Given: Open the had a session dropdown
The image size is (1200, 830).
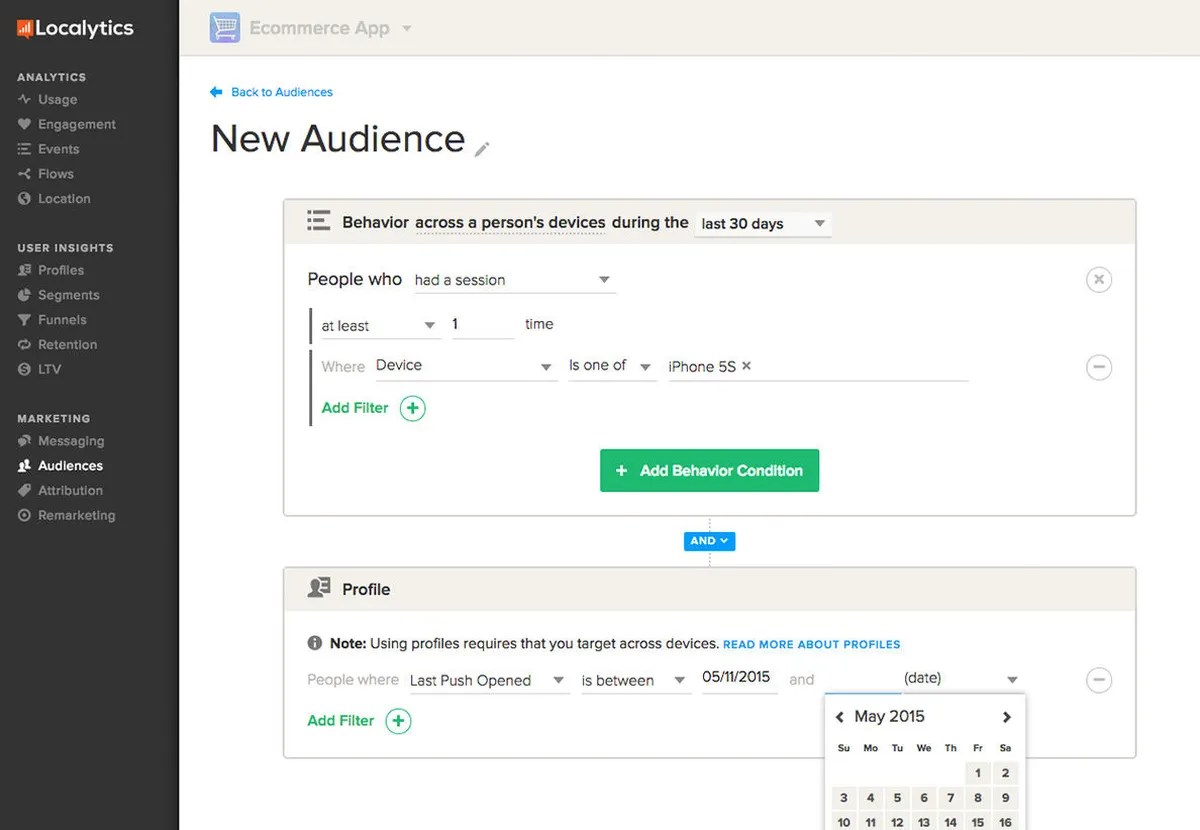Looking at the screenshot, I should point(514,280).
